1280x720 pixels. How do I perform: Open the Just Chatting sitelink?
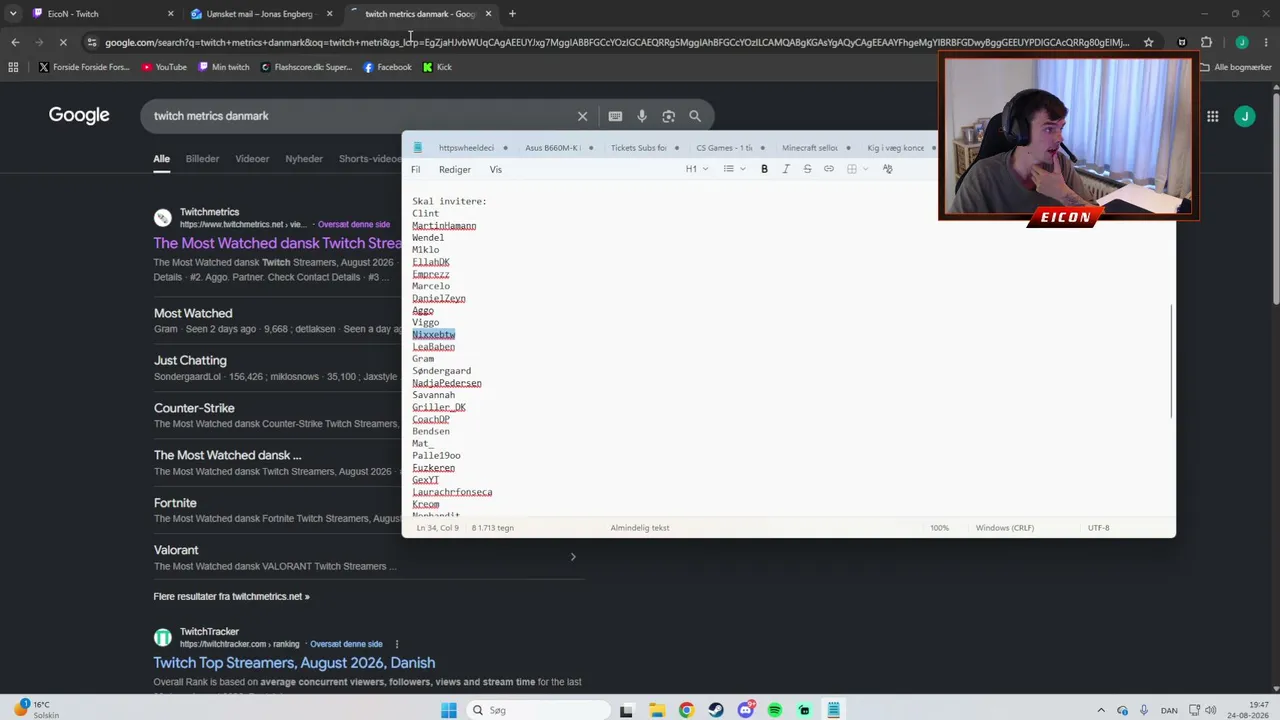(x=190, y=360)
